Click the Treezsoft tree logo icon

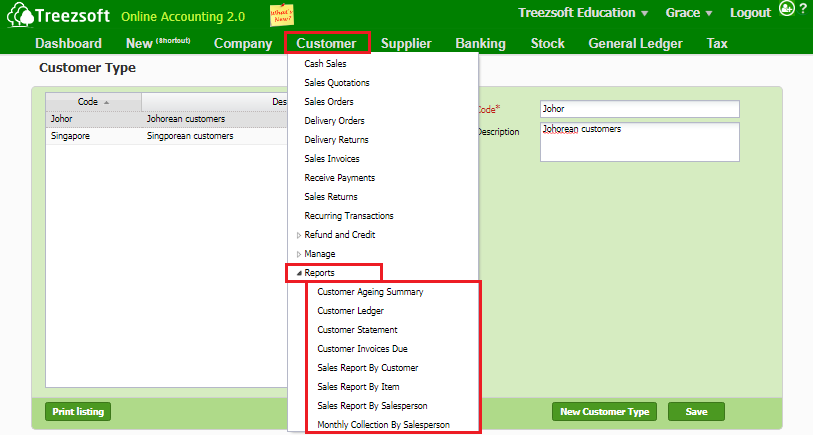(x=20, y=15)
